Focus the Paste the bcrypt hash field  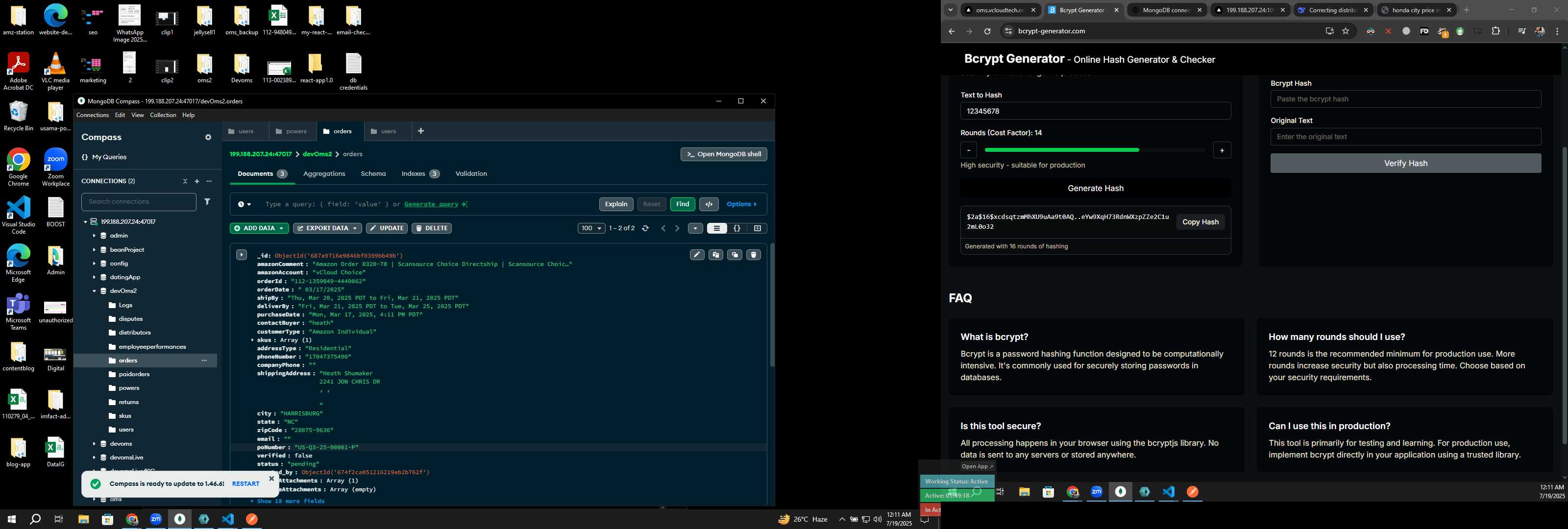[x=1405, y=99]
